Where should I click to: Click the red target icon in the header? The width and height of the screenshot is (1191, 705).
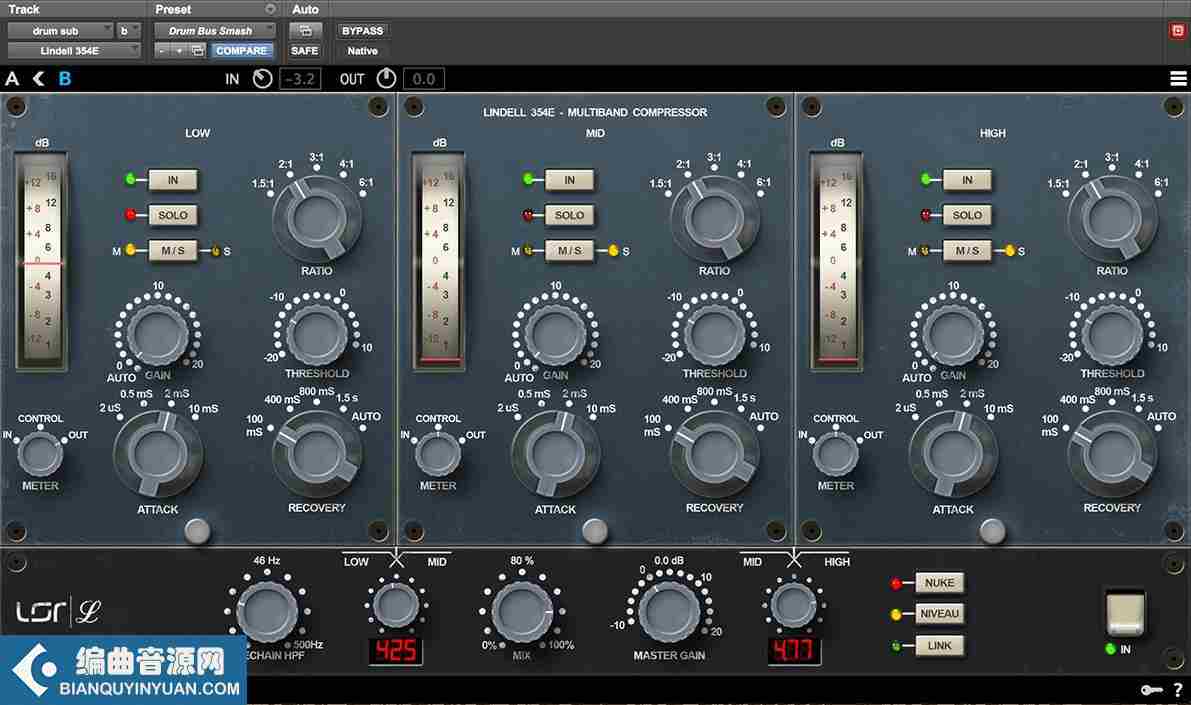click(1178, 30)
